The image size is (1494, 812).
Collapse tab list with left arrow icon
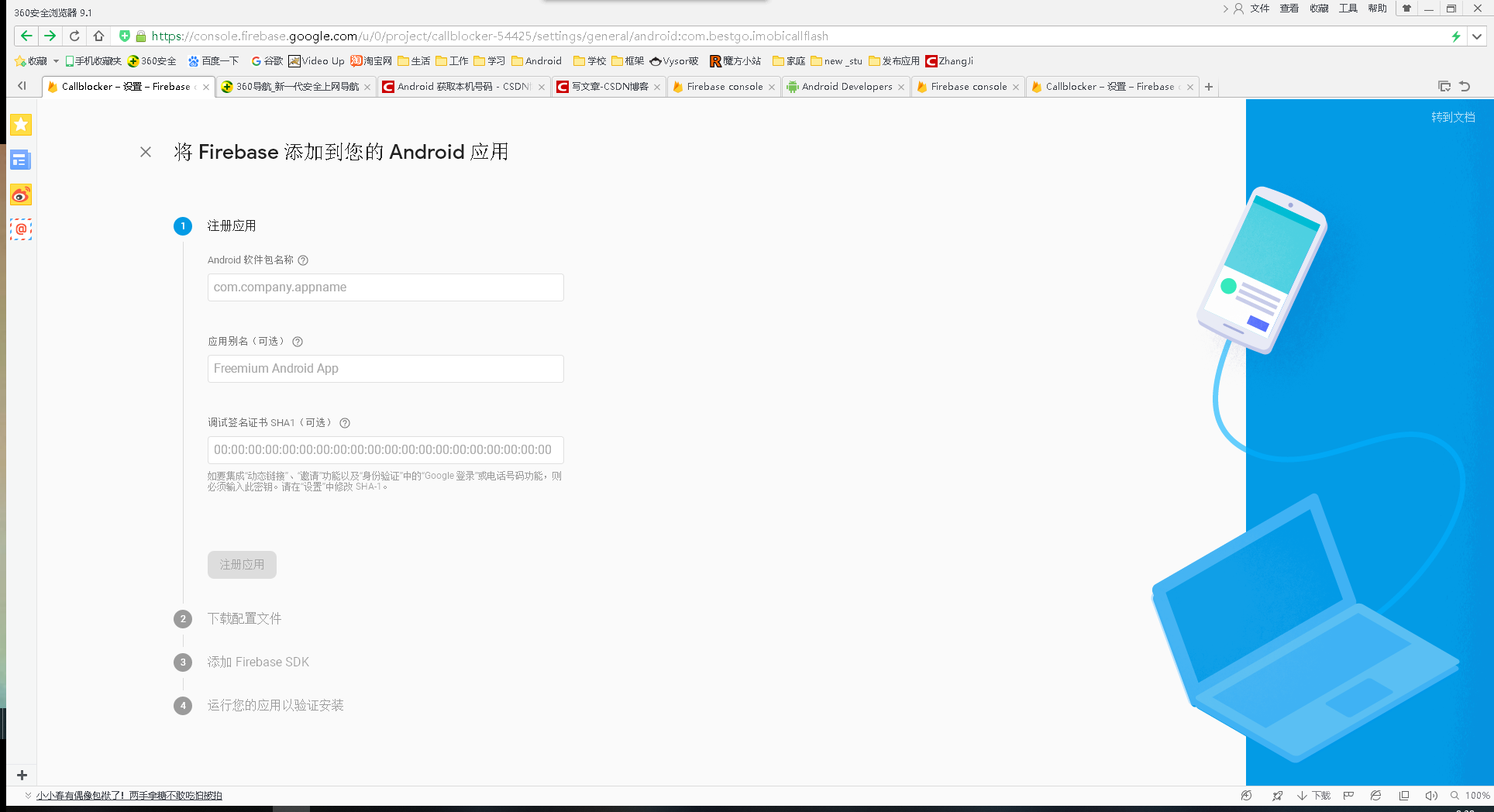pyautogui.click(x=22, y=86)
